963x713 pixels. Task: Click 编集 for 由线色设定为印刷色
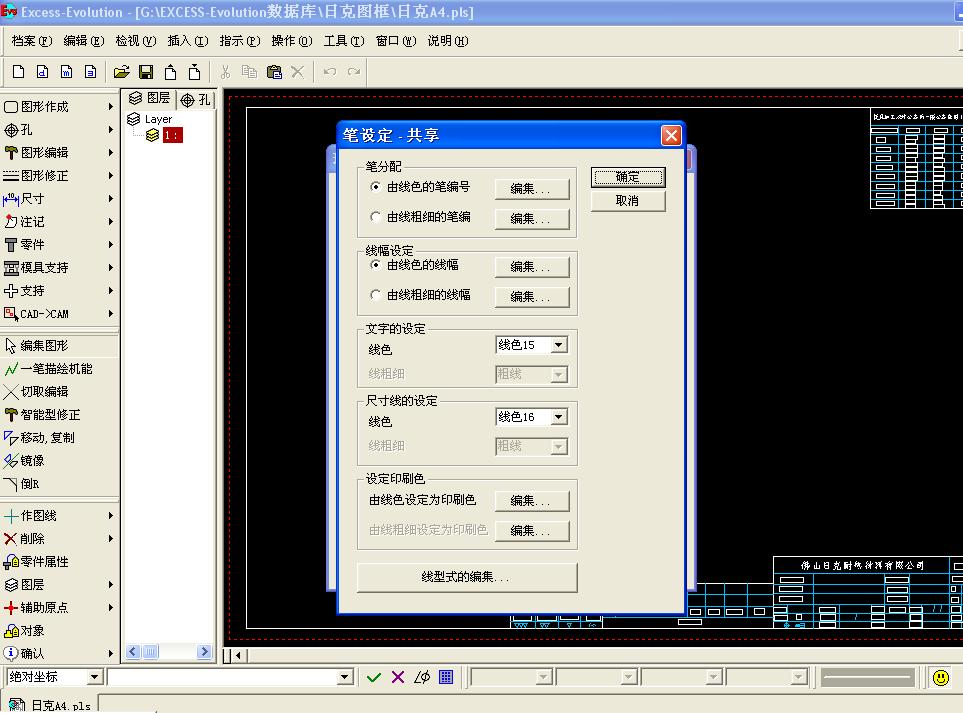[532, 501]
